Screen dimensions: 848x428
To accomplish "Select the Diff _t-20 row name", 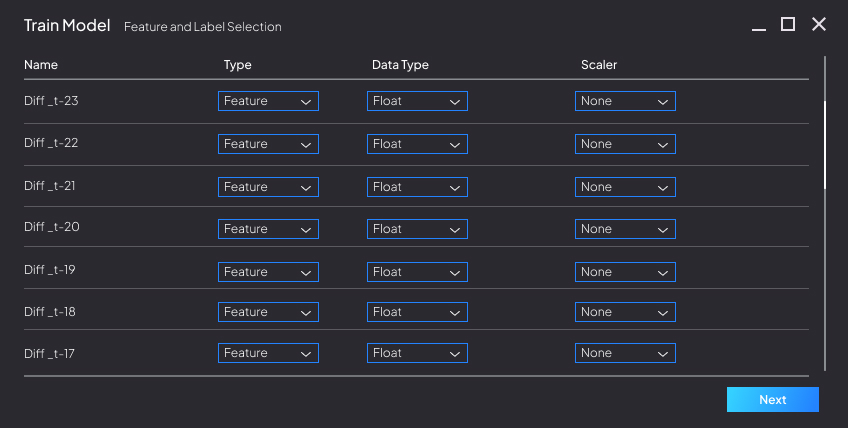I will pyautogui.click(x=51, y=227).
